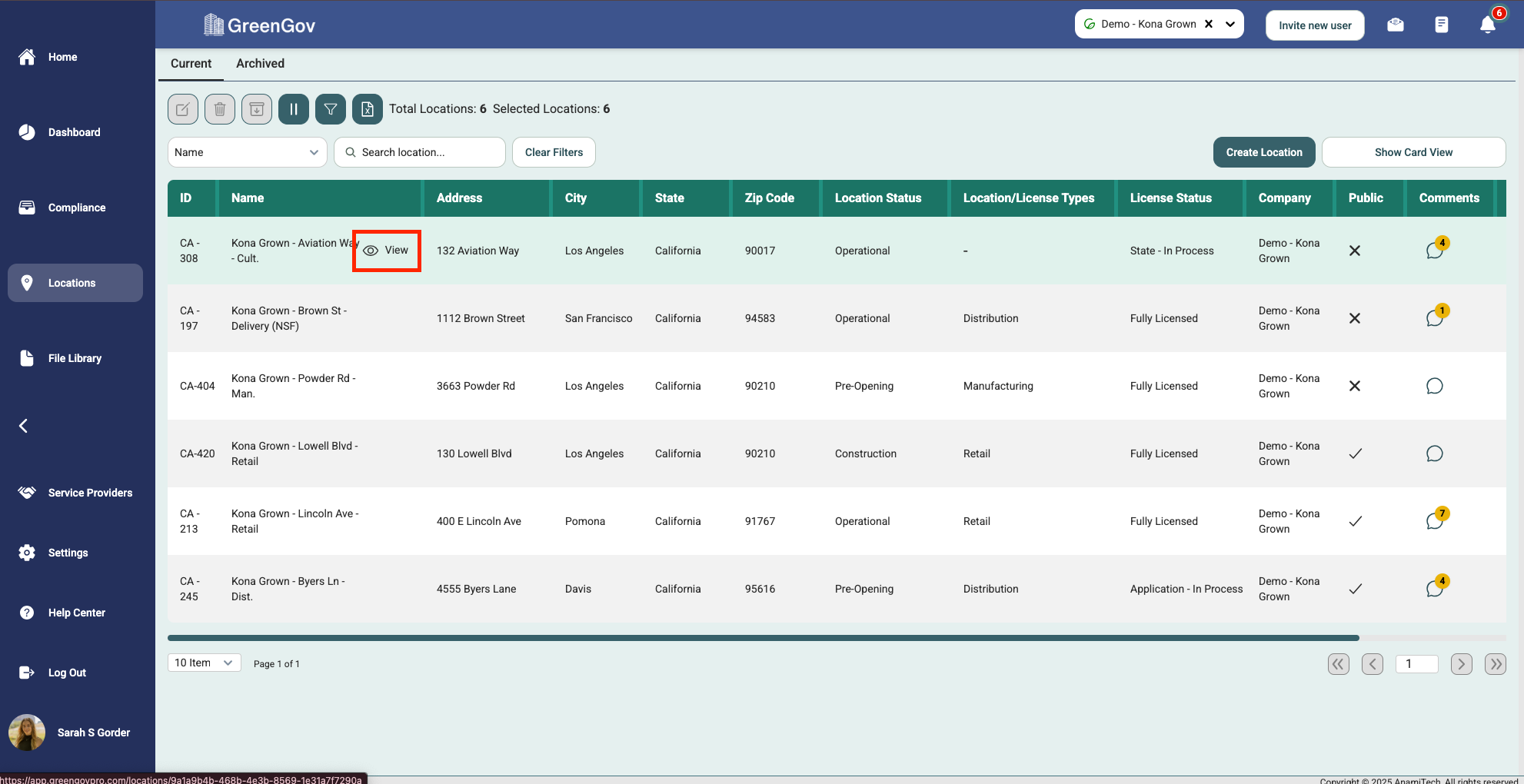Select Locations in the sidebar
The height and width of the screenshot is (784, 1524).
[75, 283]
